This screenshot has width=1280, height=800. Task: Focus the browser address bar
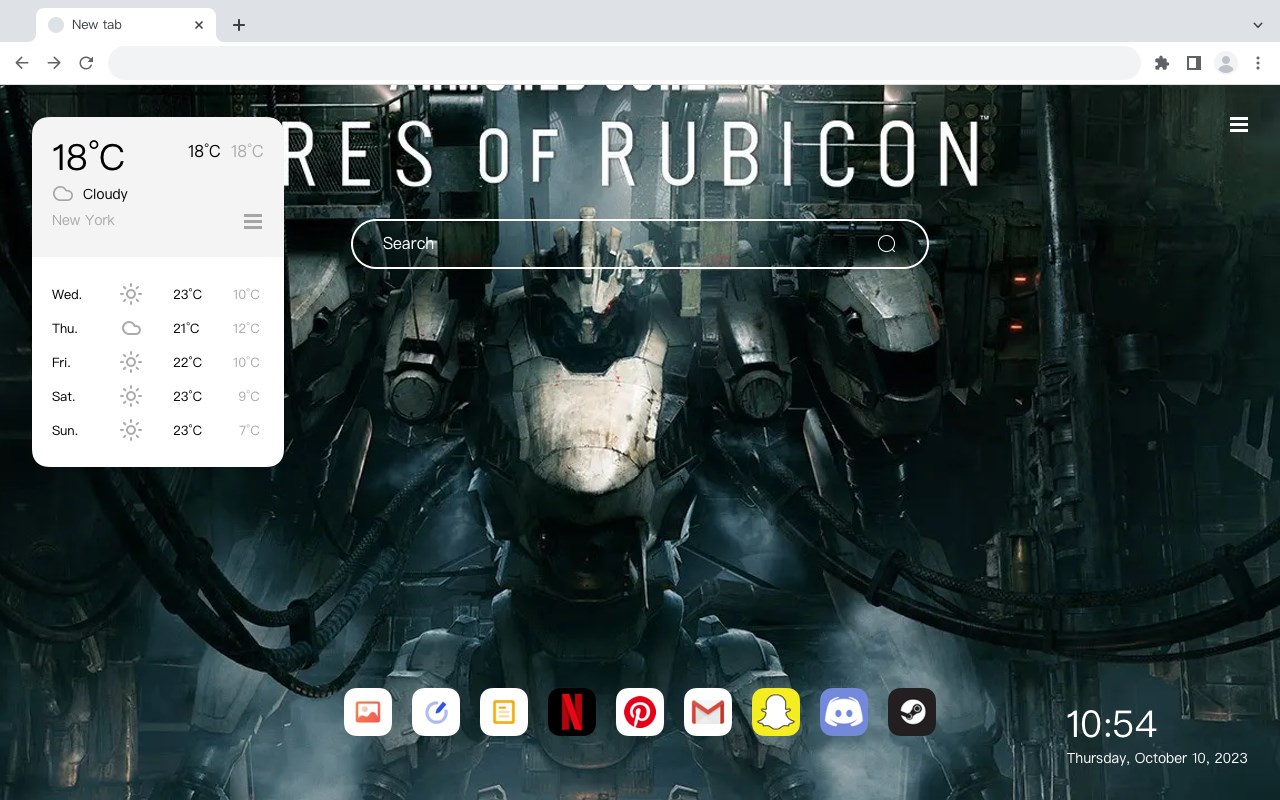tap(624, 63)
